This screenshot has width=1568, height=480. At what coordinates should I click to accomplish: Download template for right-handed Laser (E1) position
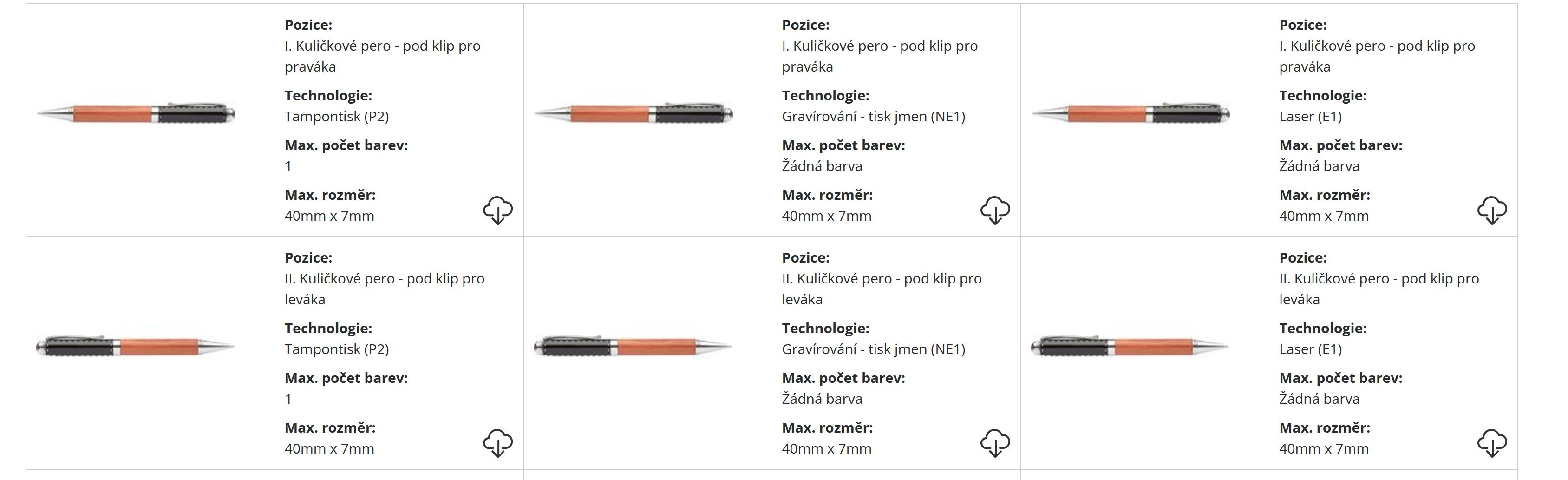[x=1491, y=210]
